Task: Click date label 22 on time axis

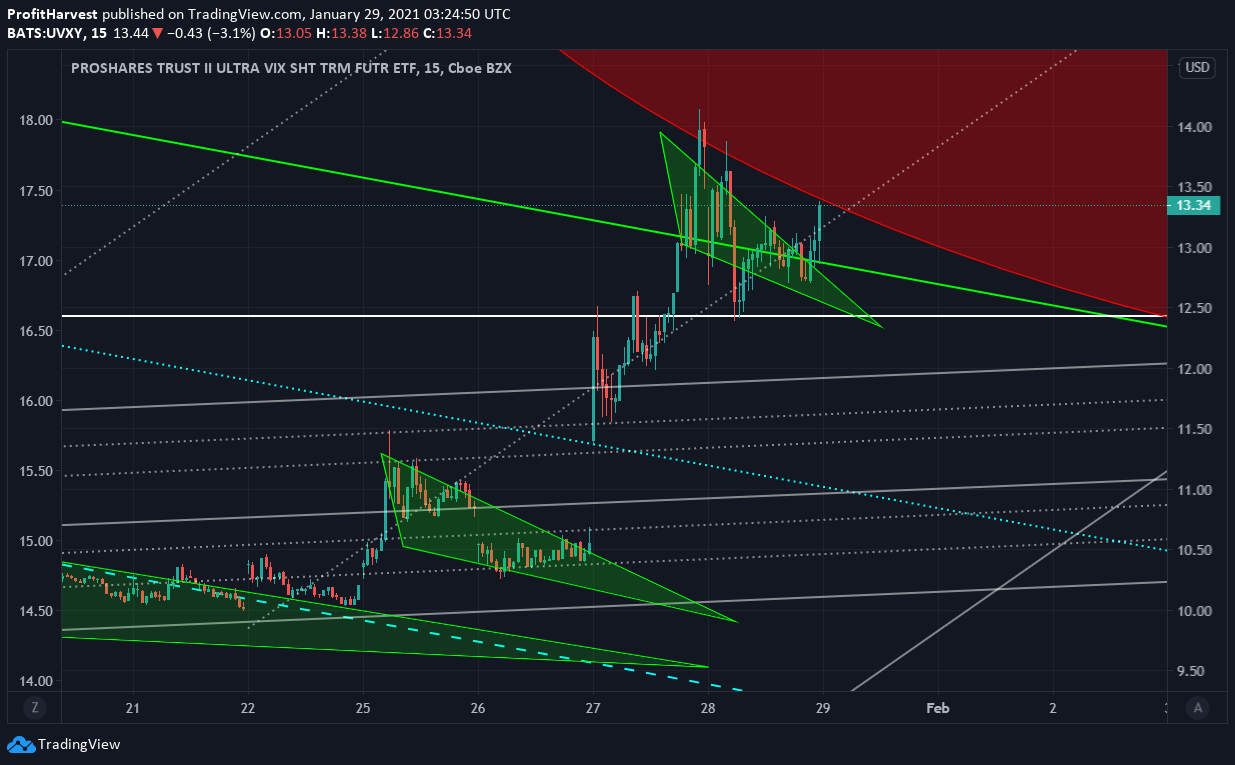Action: pos(248,708)
